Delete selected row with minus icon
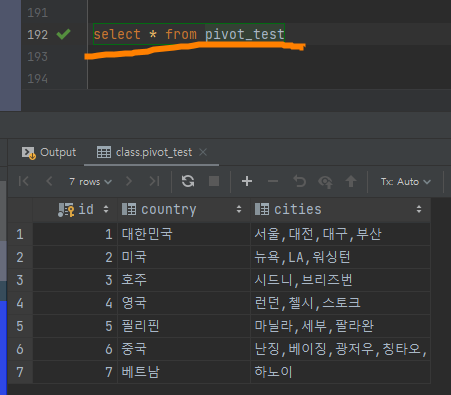Image resolution: width=451 pixels, height=395 pixels. pos(273,181)
